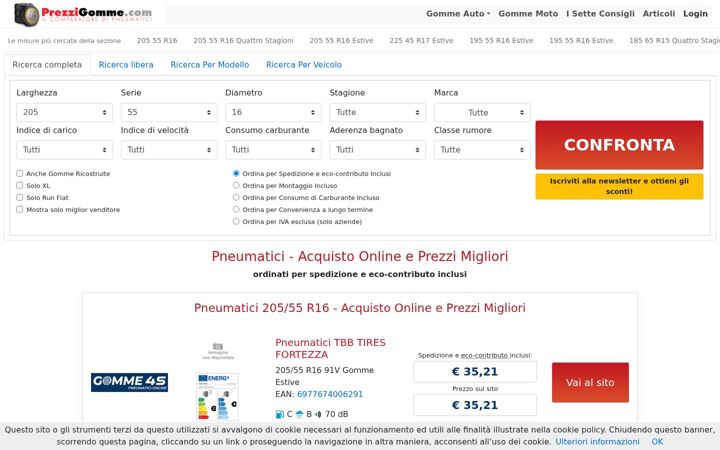Accept cookies with OK link
The width and height of the screenshot is (720, 450).
657,441
